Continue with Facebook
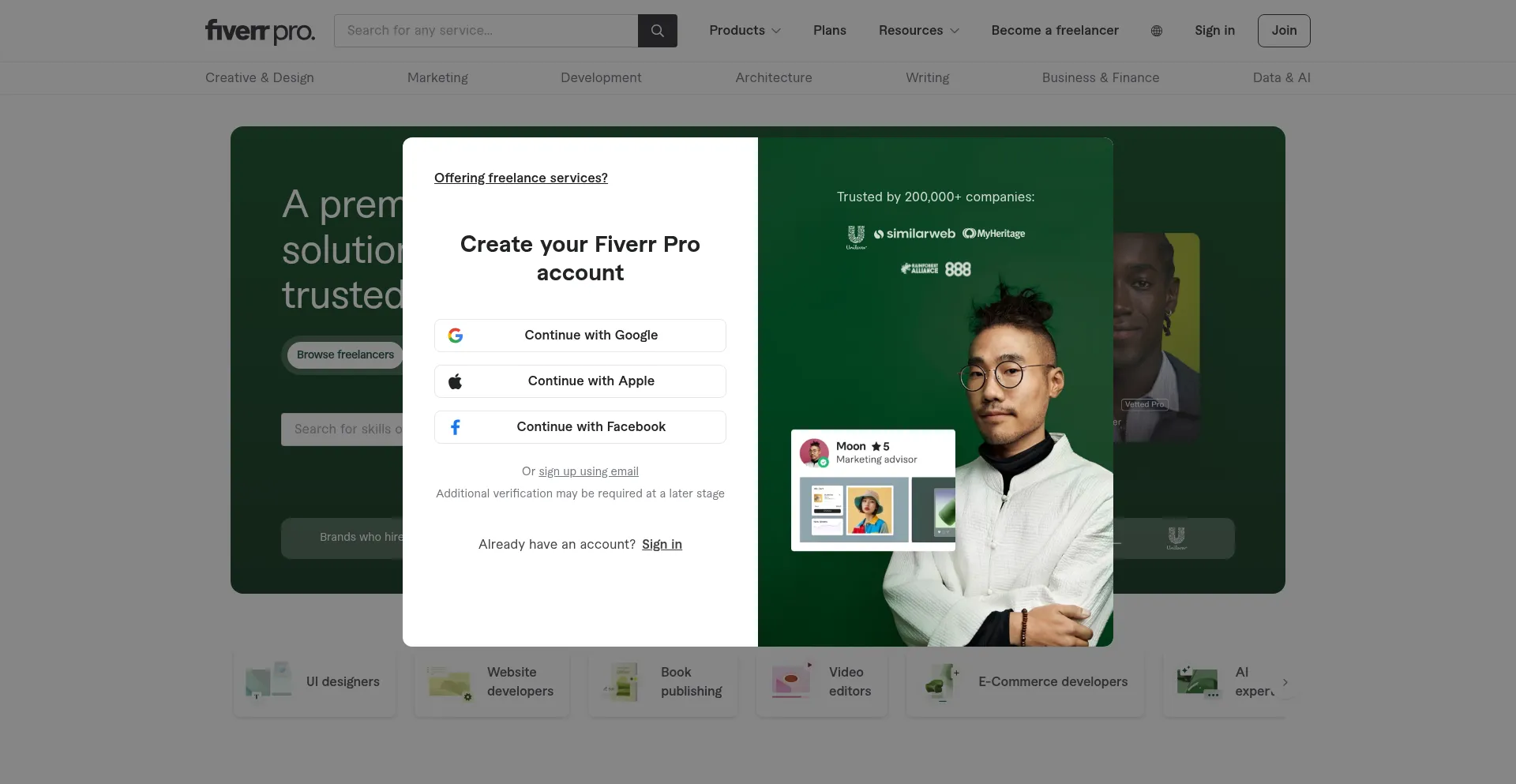This screenshot has width=1516, height=784. pyautogui.click(x=580, y=427)
